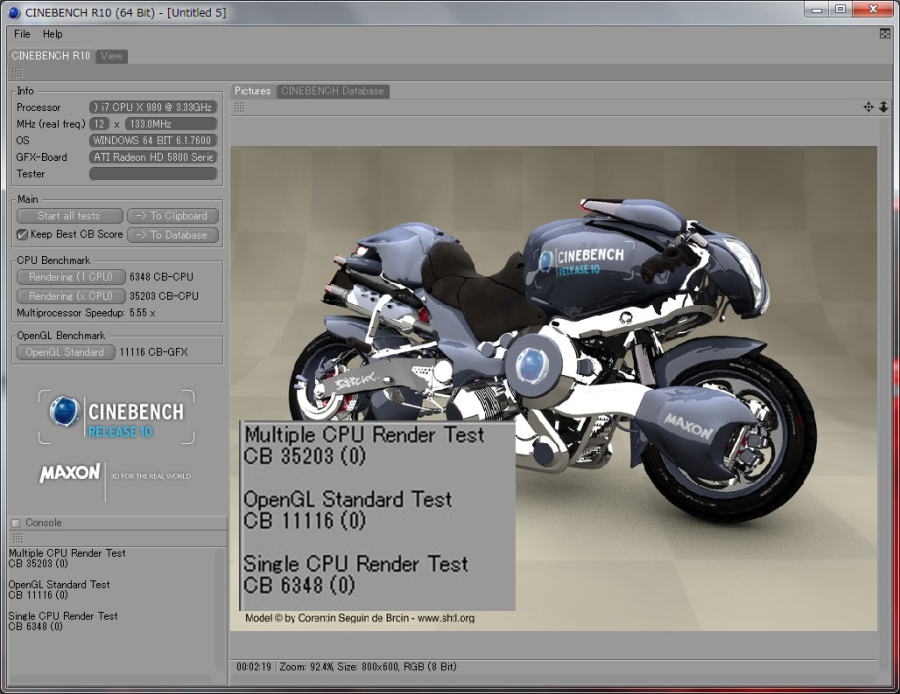This screenshot has height=694, width=900.
Task: Run the Rendering (x CPU) benchmark
Action: pos(71,296)
